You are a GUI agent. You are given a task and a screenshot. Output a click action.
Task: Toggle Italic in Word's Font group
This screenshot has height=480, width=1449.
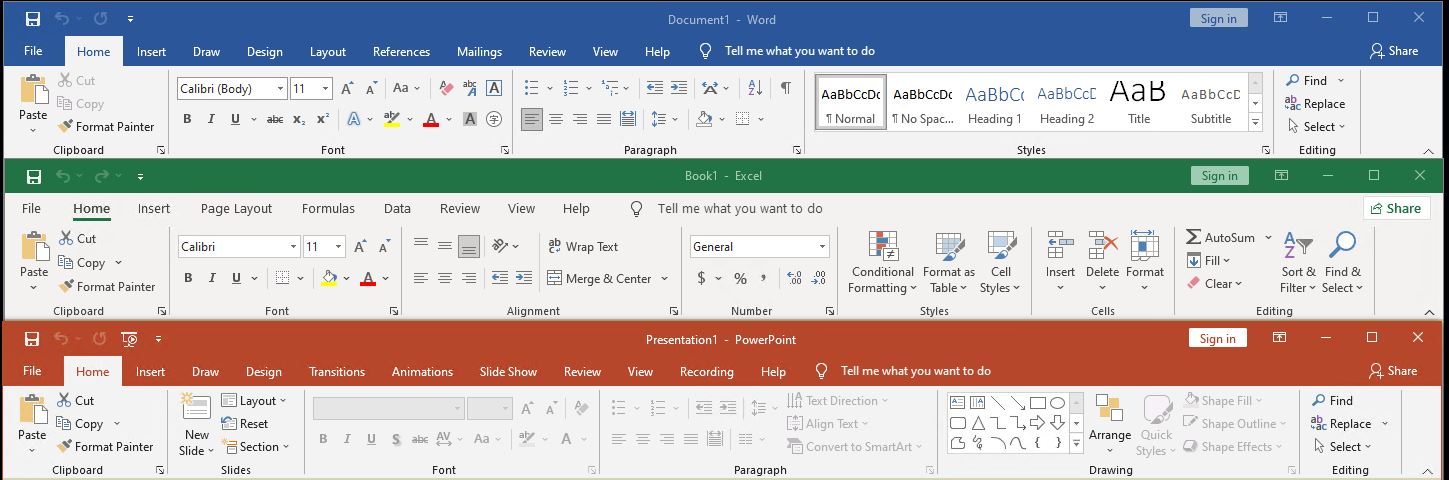(211, 119)
